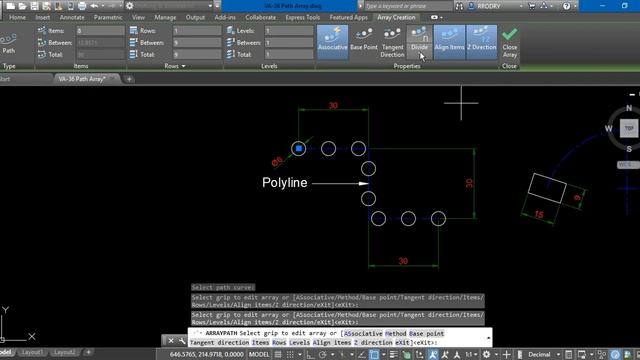The image size is (640, 360).
Task: Click the Autodesk App Store cart icon
Action: coord(531,6)
